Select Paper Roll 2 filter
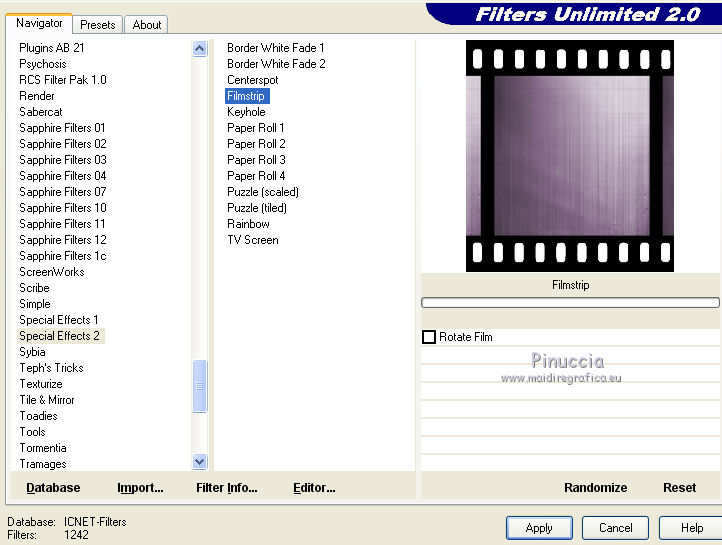722x545 pixels. click(256, 144)
